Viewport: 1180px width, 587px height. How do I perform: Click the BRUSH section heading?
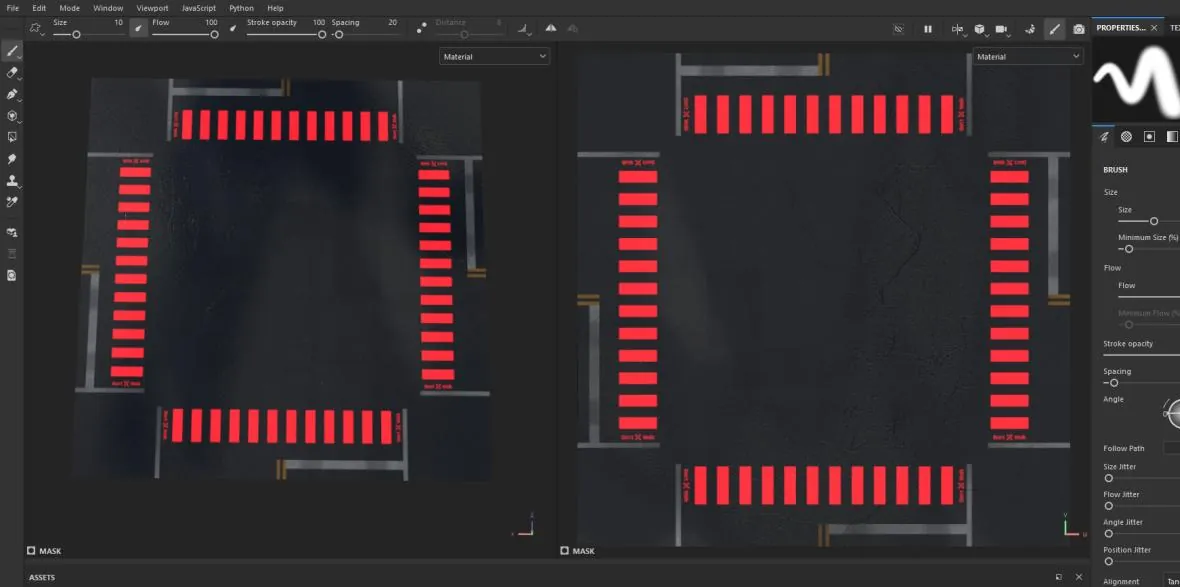coord(1115,170)
